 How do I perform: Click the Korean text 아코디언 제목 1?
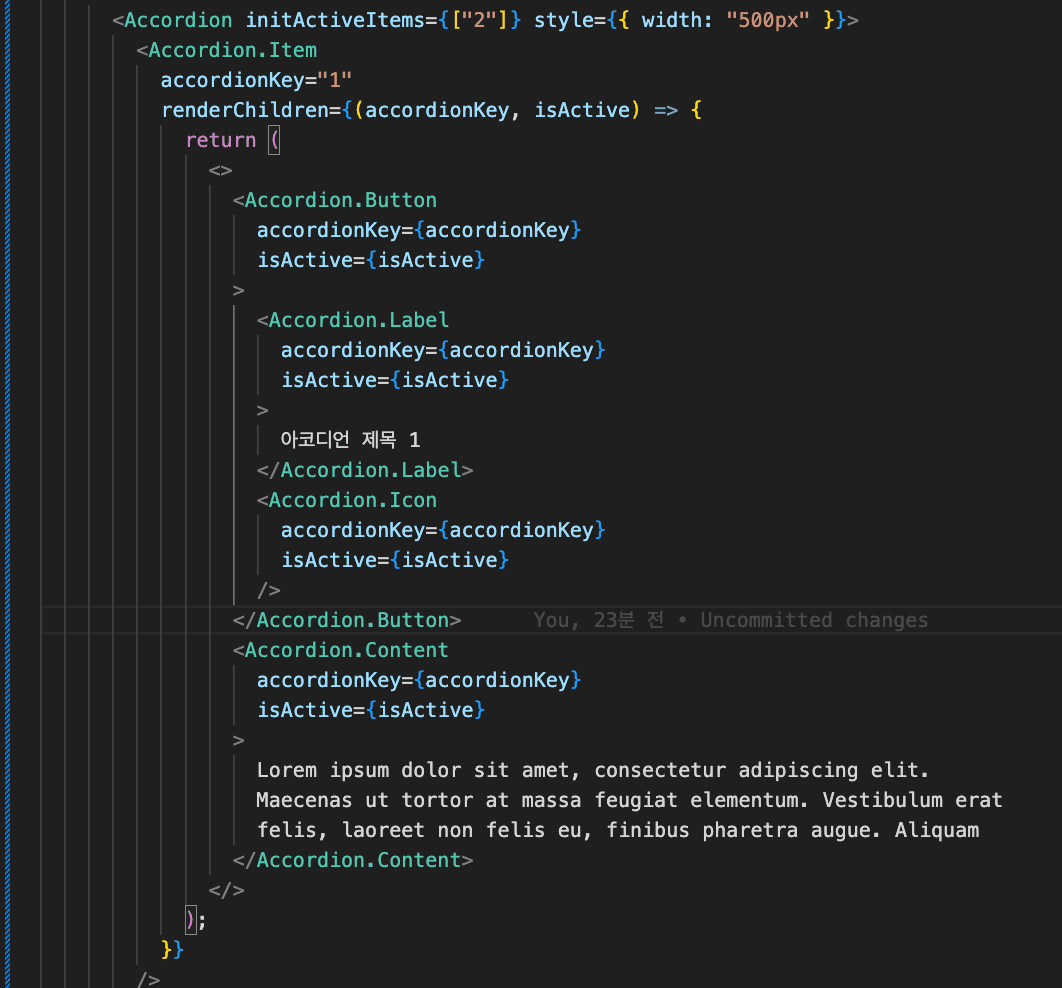pos(351,440)
